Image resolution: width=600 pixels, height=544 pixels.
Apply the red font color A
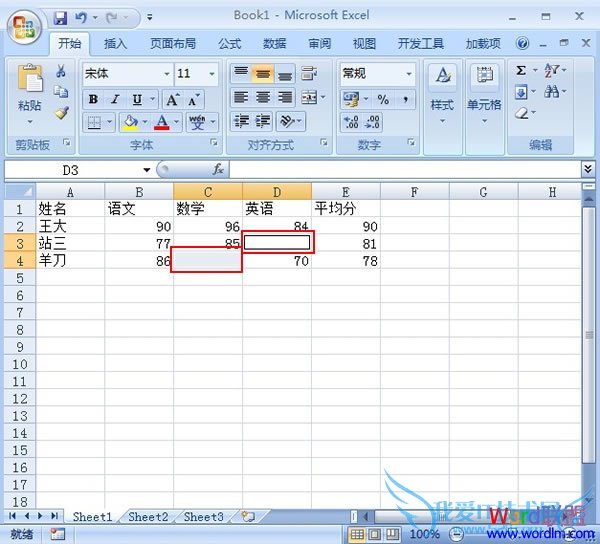162,122
